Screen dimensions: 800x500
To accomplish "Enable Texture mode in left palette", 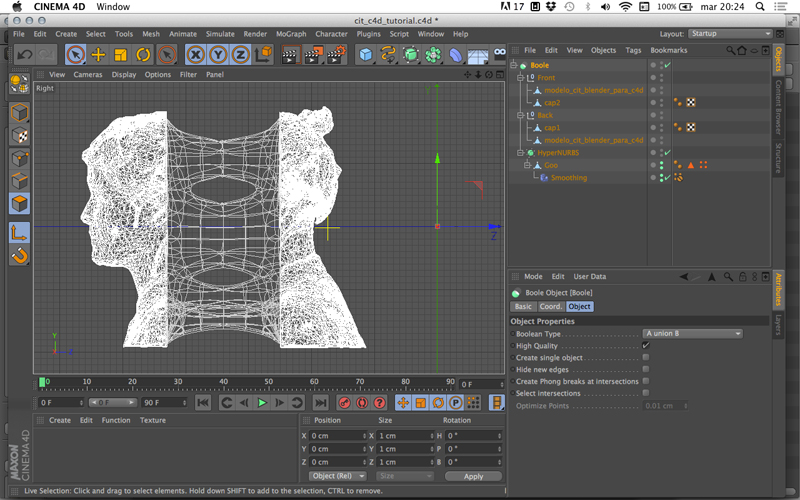I will pyautogui.click(x=19, y=136).
